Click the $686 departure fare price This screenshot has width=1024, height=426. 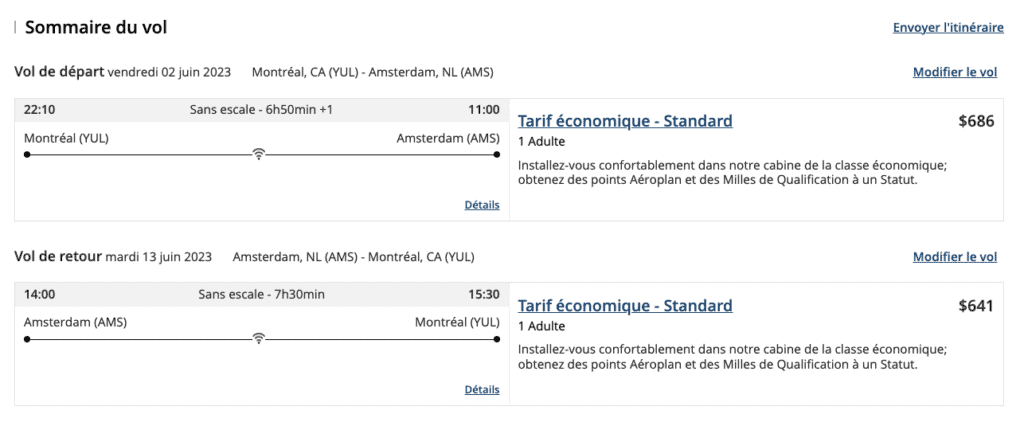(x=976, y=121)
